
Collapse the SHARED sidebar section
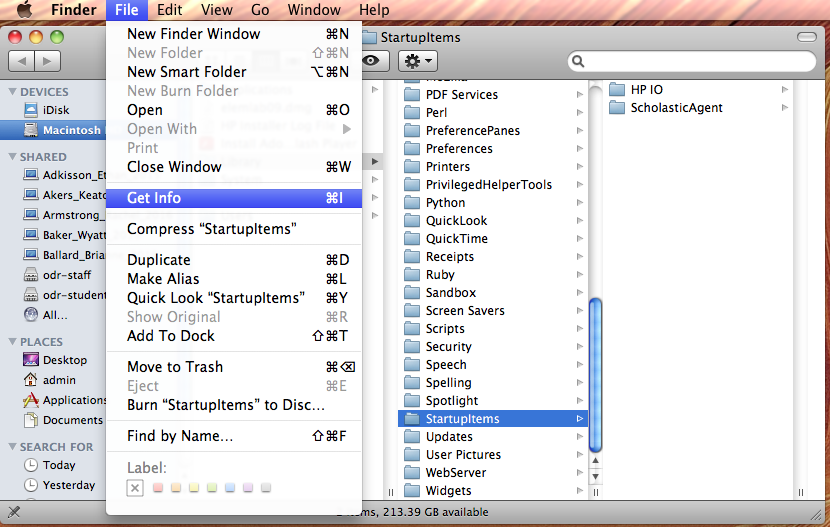tap(12, 157)
